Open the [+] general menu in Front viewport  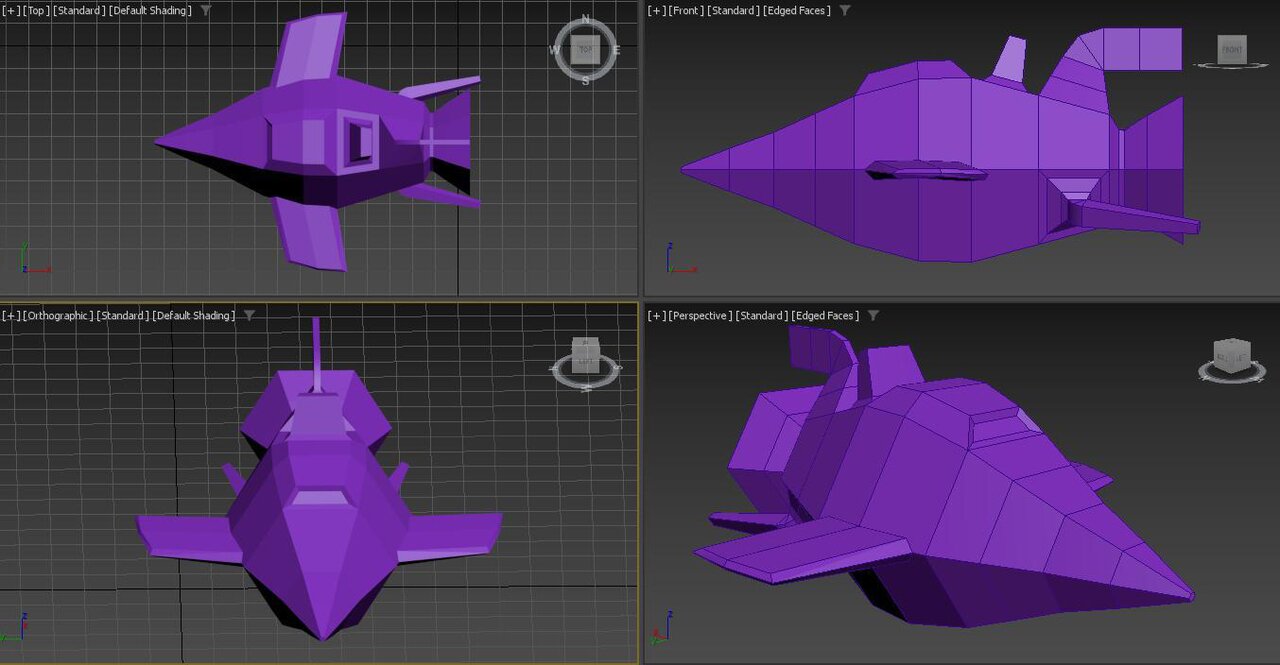pyautogui.click(x=657, y=10)
